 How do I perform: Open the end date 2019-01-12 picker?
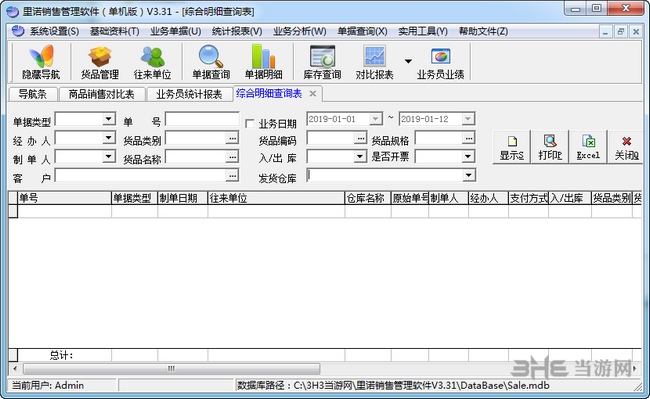pyautogui.click(x=468, y=119)
